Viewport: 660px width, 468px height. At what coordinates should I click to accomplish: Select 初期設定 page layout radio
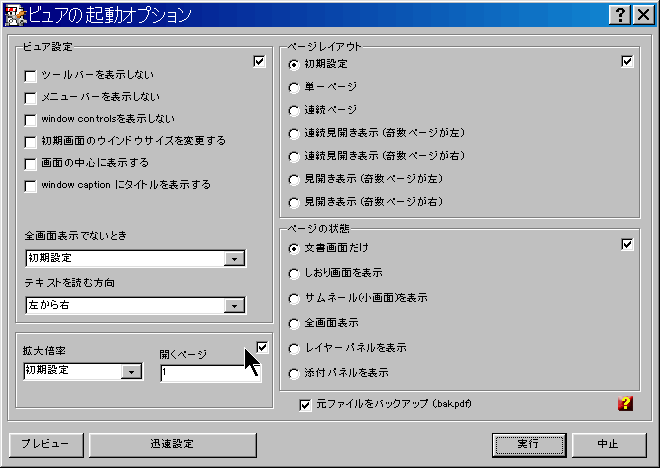point(294,65)
